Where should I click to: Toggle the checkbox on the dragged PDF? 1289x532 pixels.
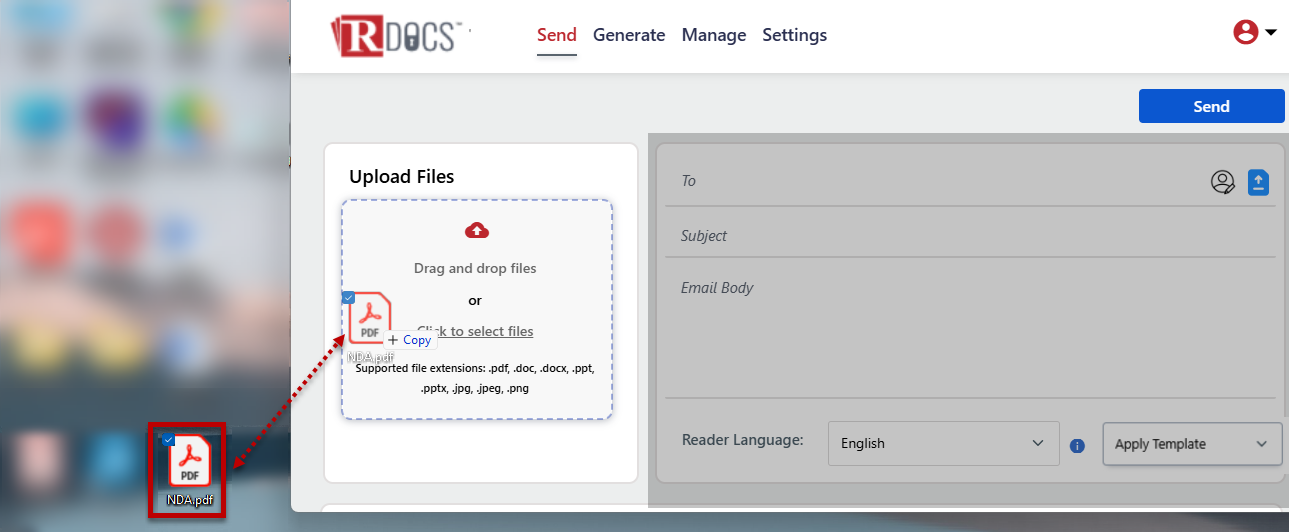[348, 298]
